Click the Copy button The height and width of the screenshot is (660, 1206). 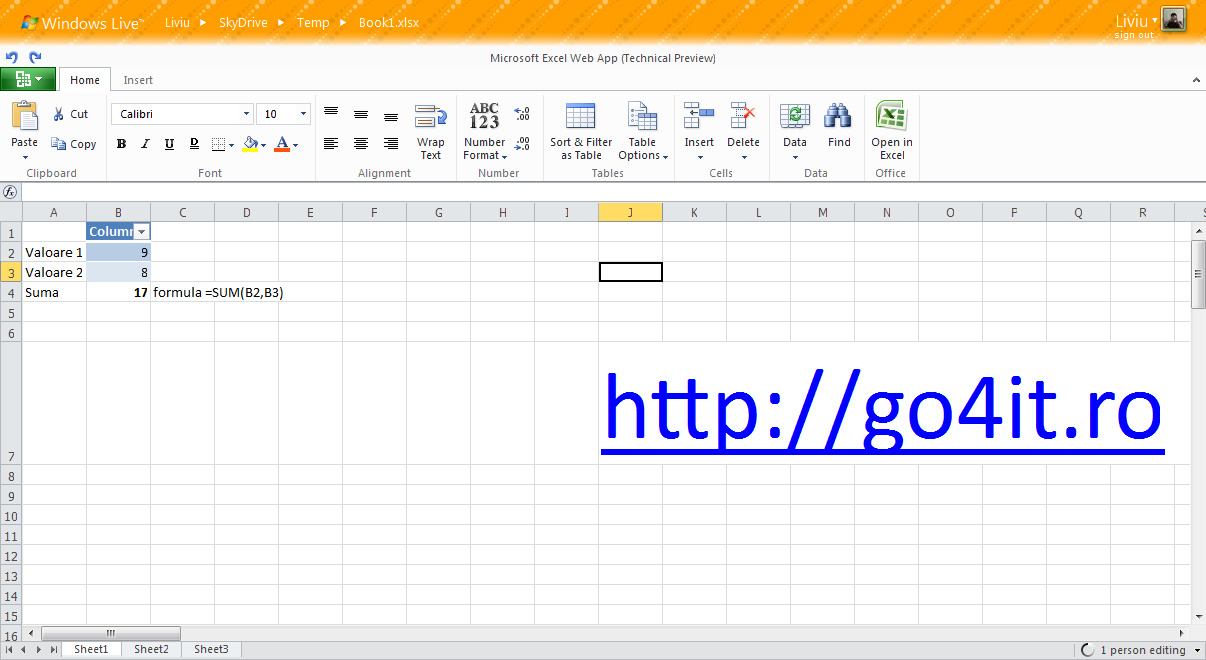73,144
